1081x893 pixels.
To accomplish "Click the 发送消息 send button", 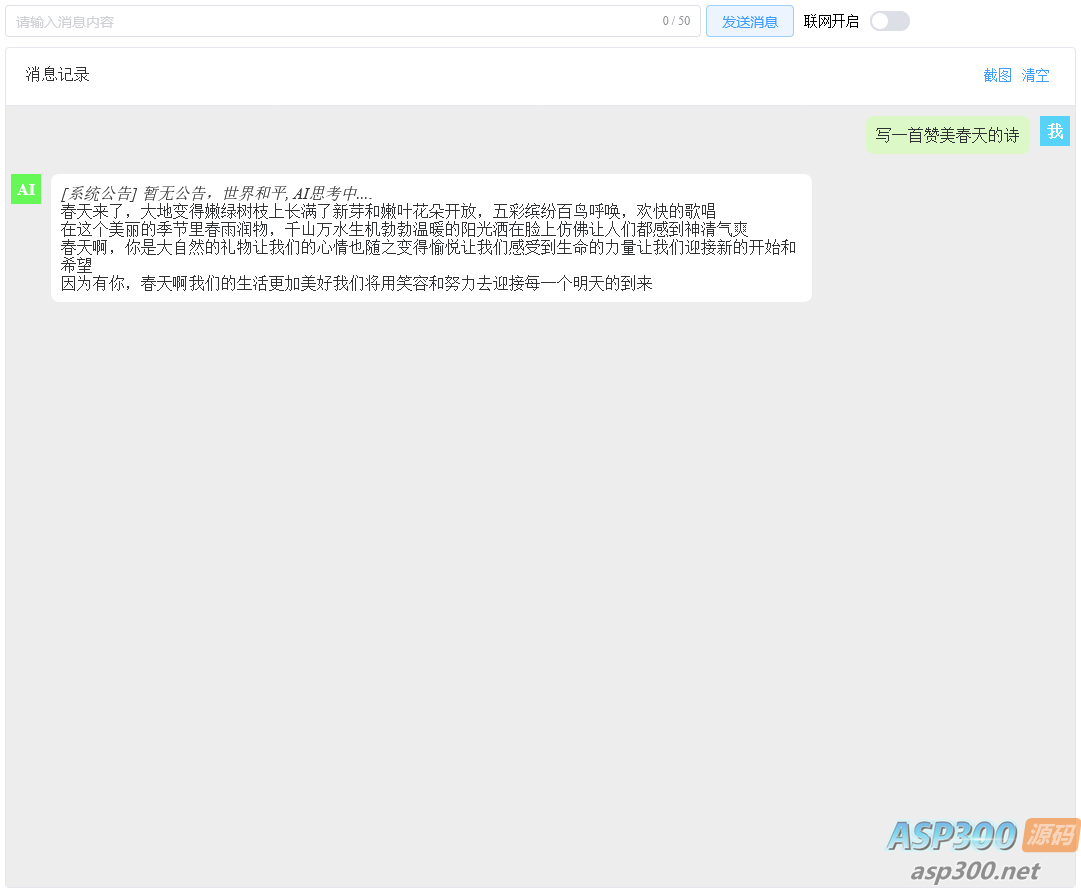I will (x=749, y=20).
